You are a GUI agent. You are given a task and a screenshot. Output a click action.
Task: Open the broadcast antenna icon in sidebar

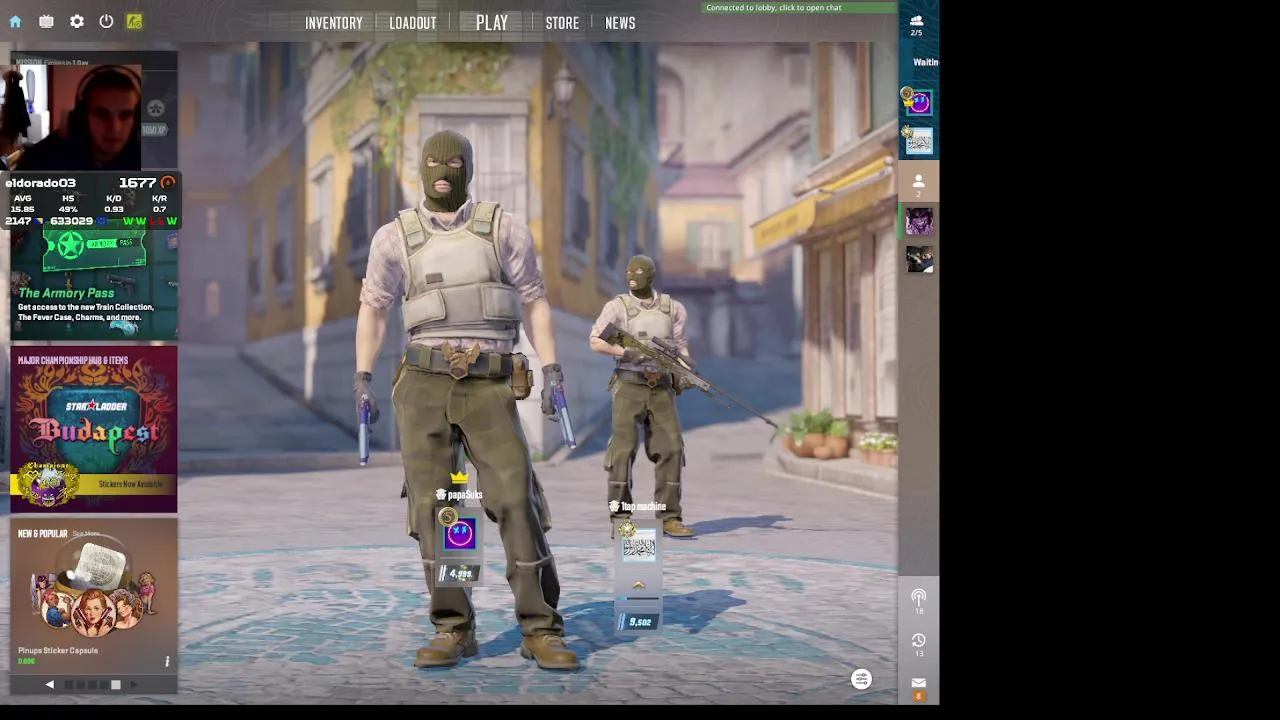(x=918, y=598)
